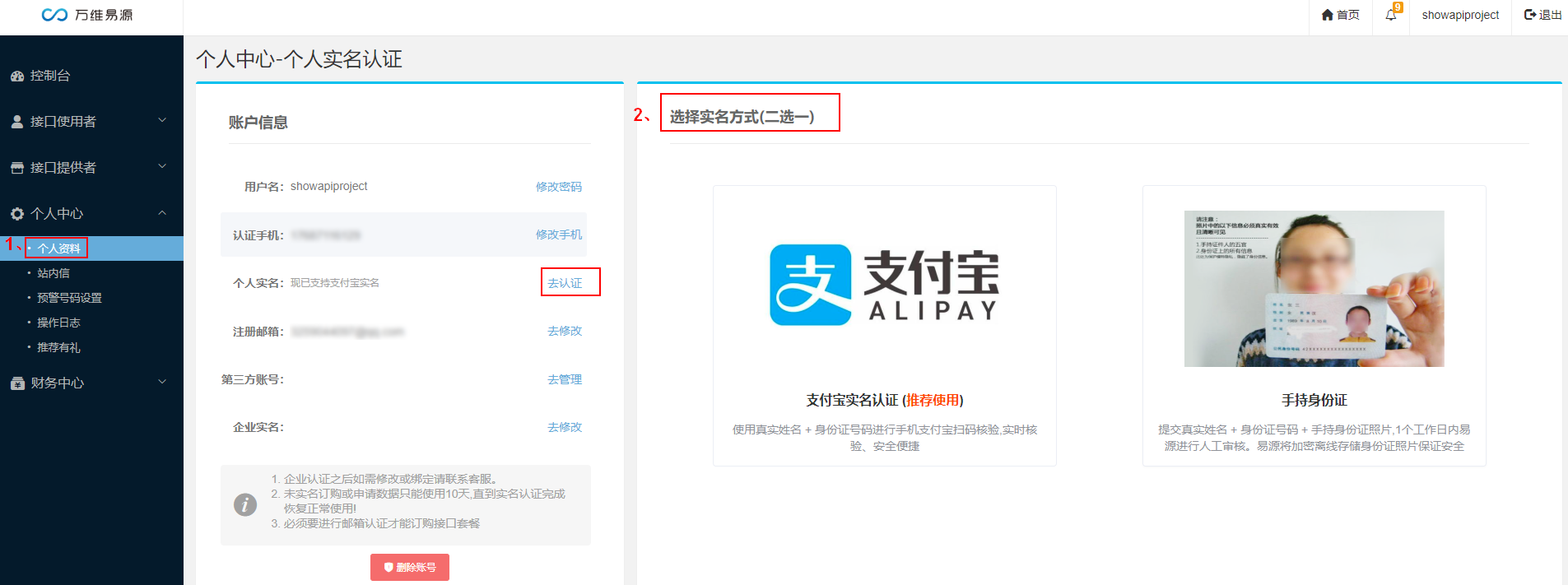Click the 个人中心 gear icon

click(17, 214)
